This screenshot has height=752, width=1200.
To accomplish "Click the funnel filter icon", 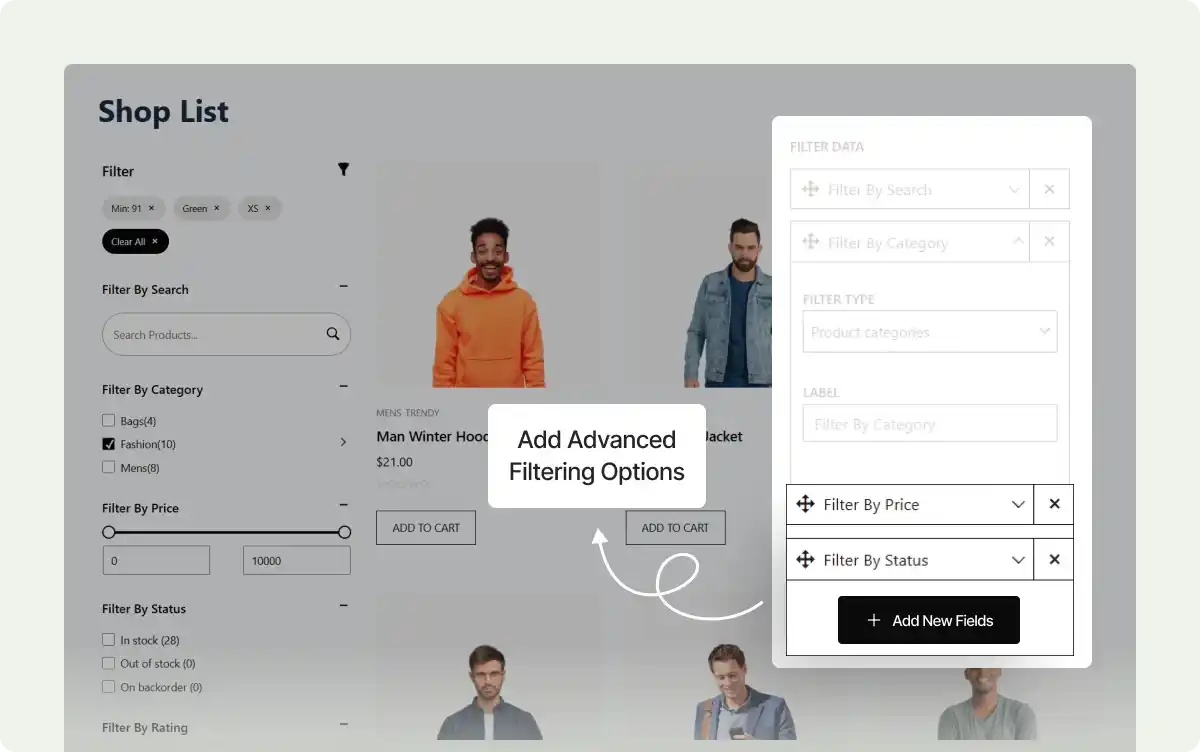I will click(343, 170).
